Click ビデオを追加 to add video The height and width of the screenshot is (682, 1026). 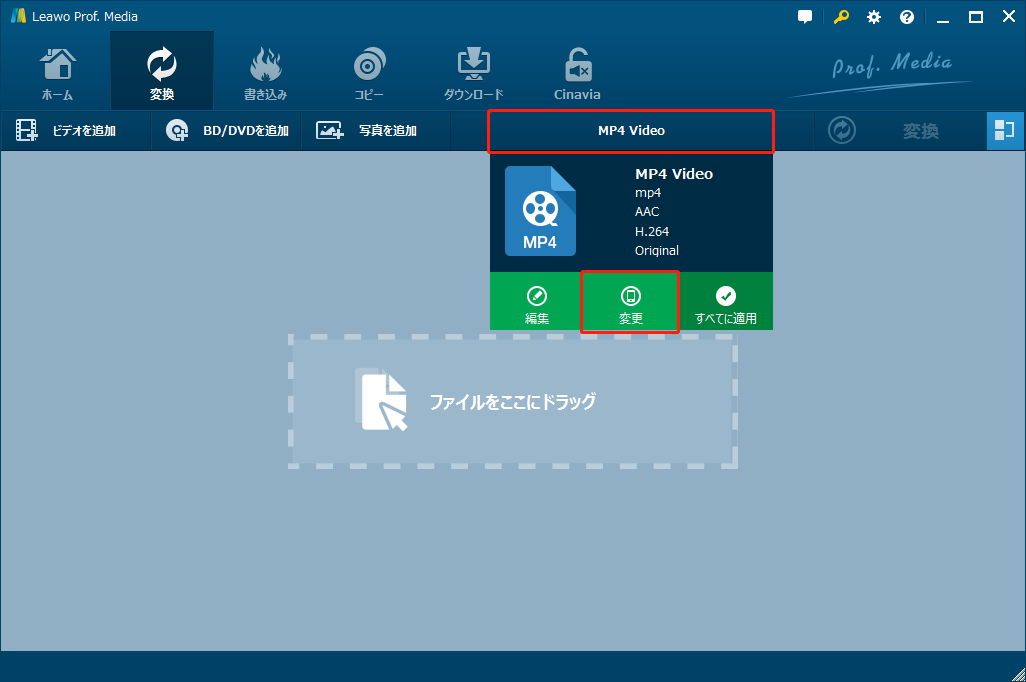(x=66, y=131)
